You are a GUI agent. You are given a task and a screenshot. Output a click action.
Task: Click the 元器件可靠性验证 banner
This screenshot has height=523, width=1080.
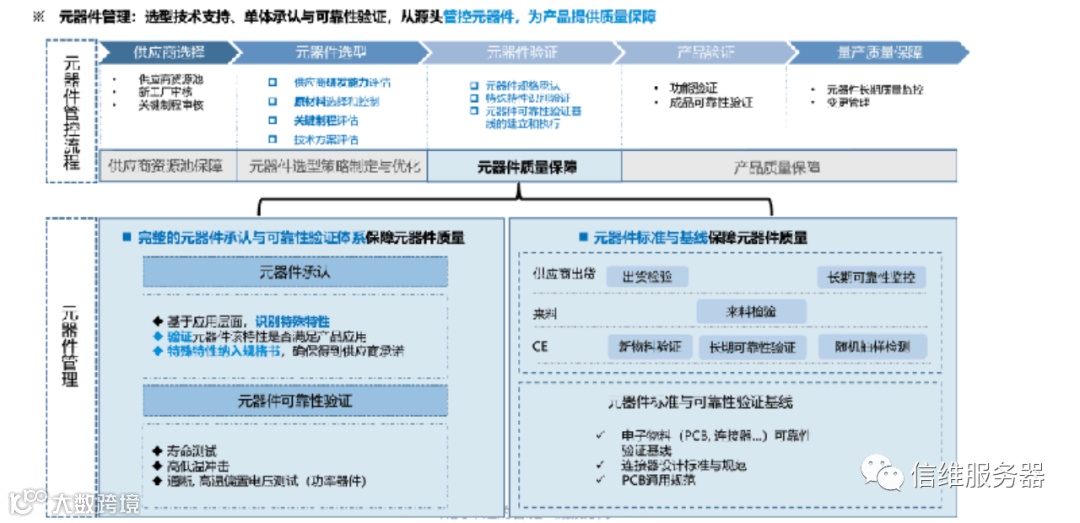[x=295, y=400]
